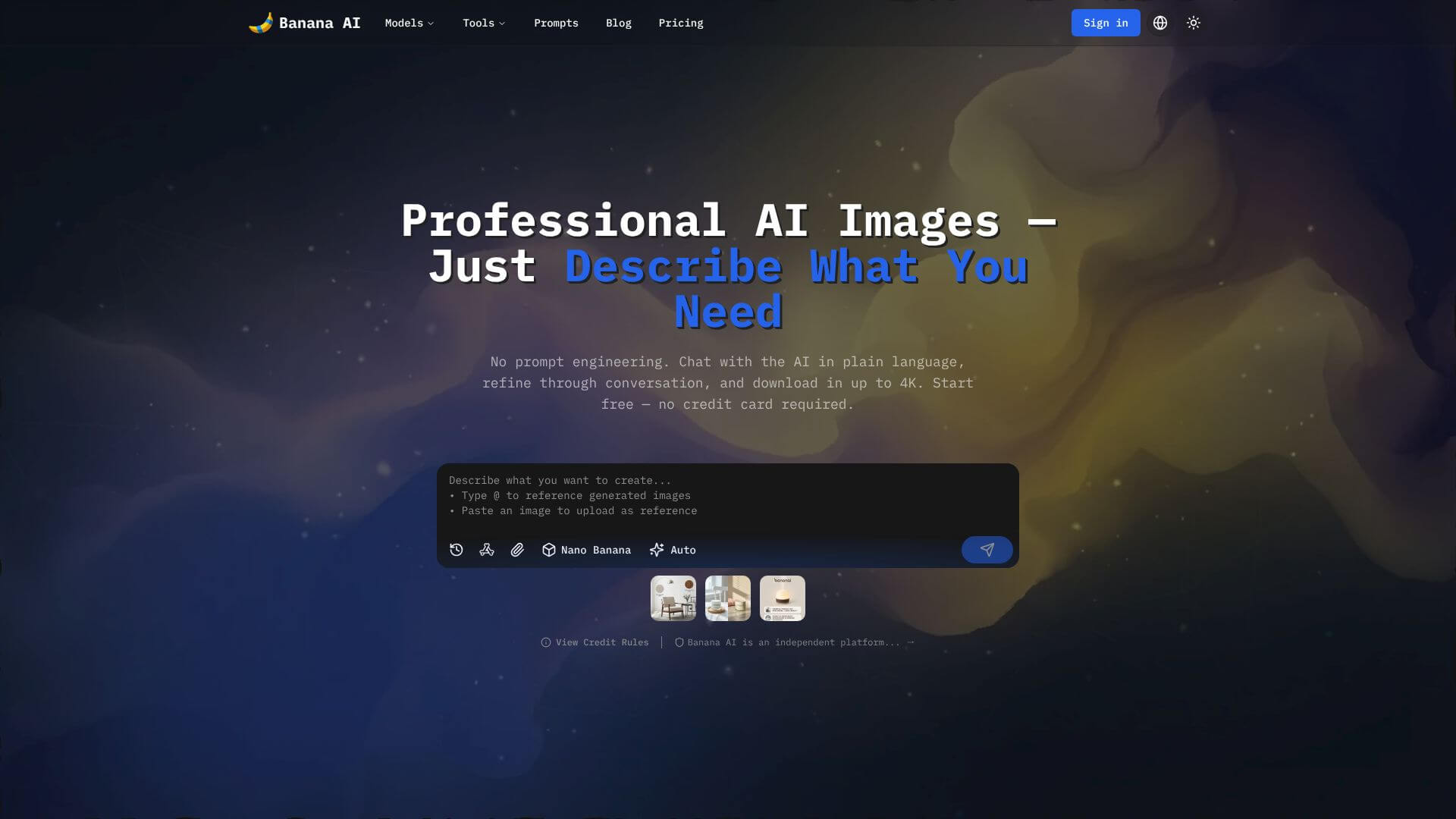Screen dimensions: 1456x819
Task: Click the recycle-style icon in prompt toolbar
Action: tap(487, 550)
